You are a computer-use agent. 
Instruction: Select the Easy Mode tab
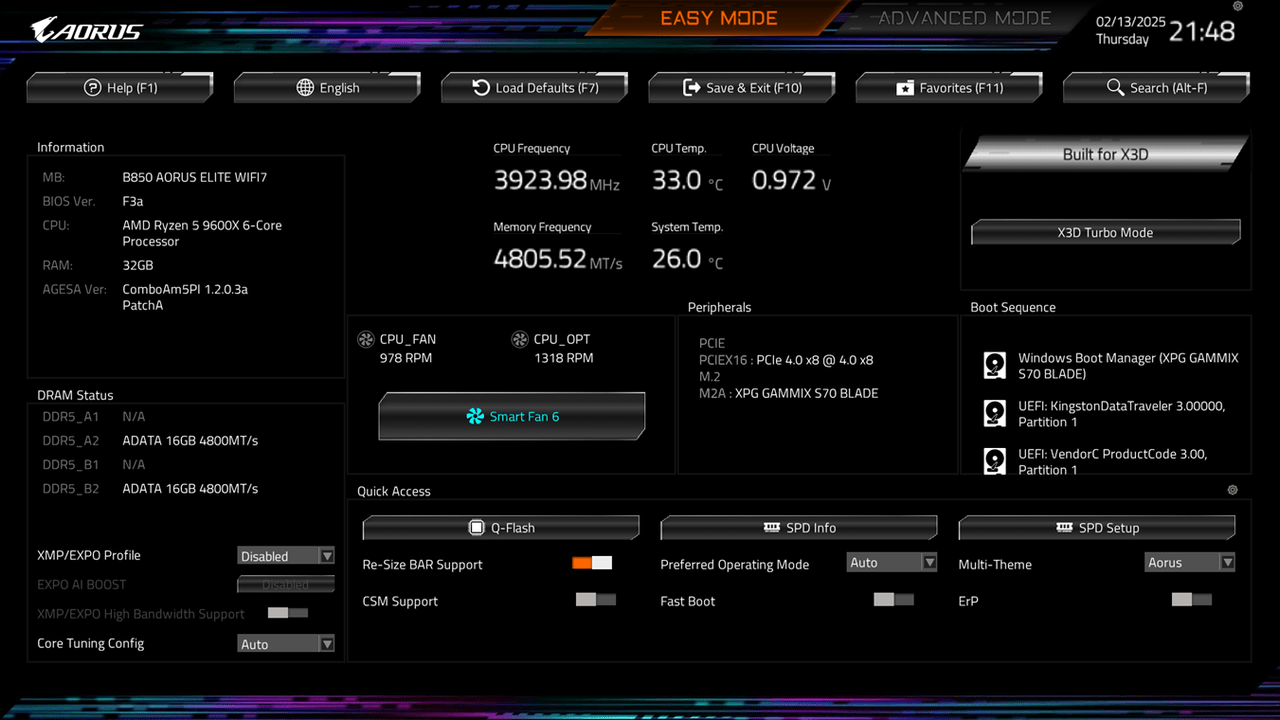tap(718, 18)
